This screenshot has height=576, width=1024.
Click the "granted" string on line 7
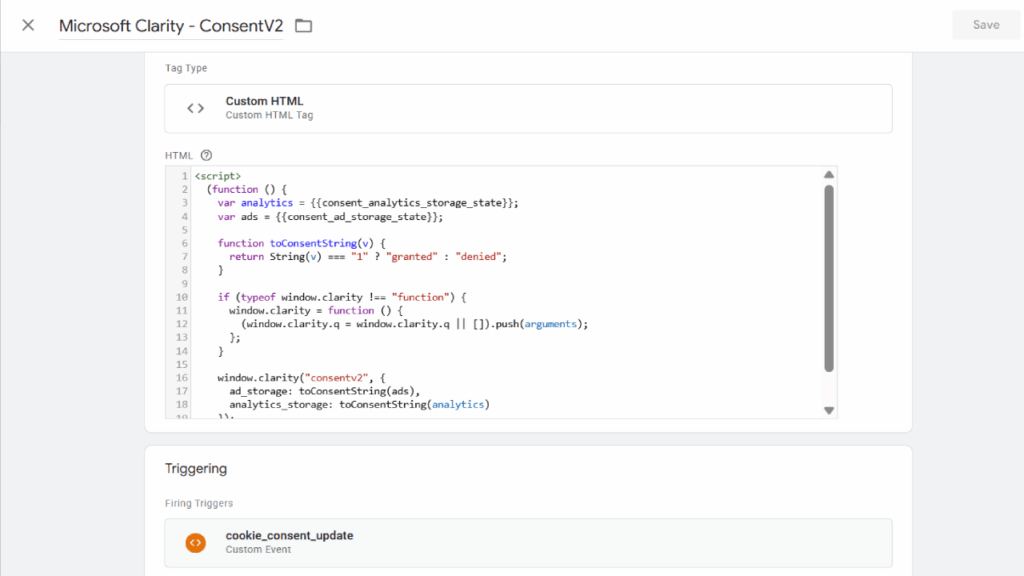click(411, 257)
